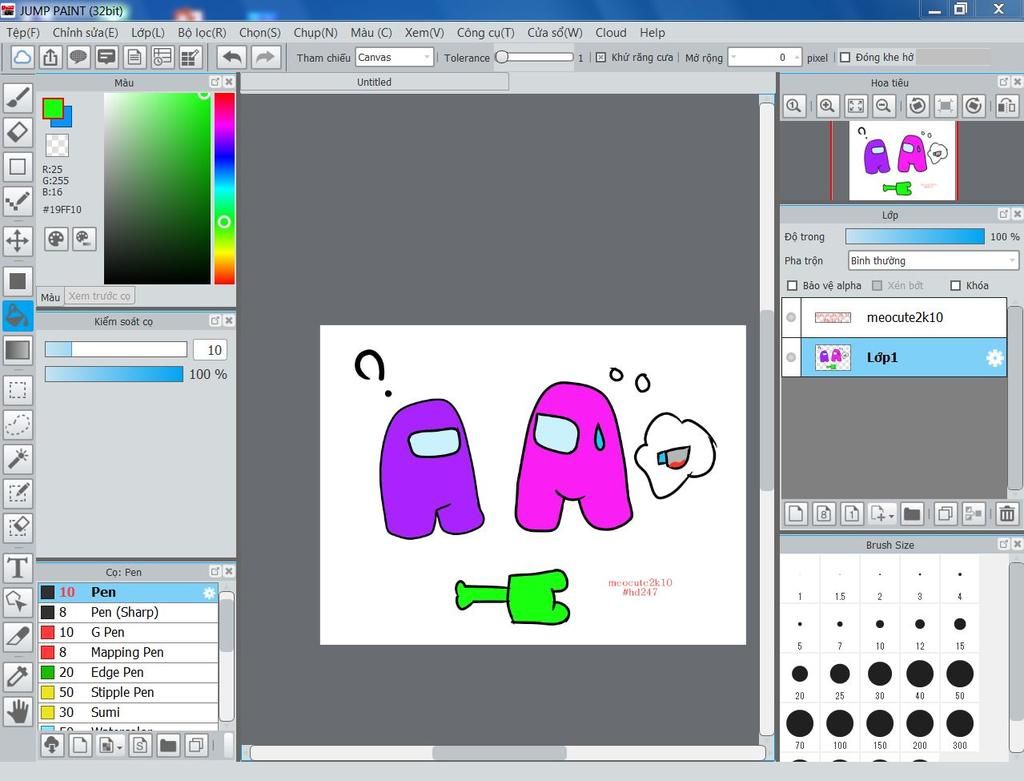The height and width of the screenshot is (781, 1024).
Task: Click the green foreground color swatch
Action: tap(53, 108)
